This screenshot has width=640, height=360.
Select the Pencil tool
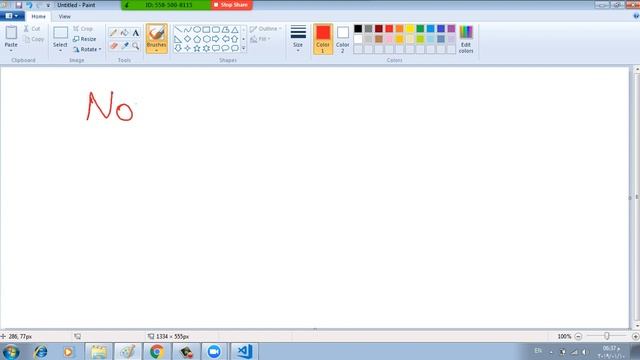point(113,33)
